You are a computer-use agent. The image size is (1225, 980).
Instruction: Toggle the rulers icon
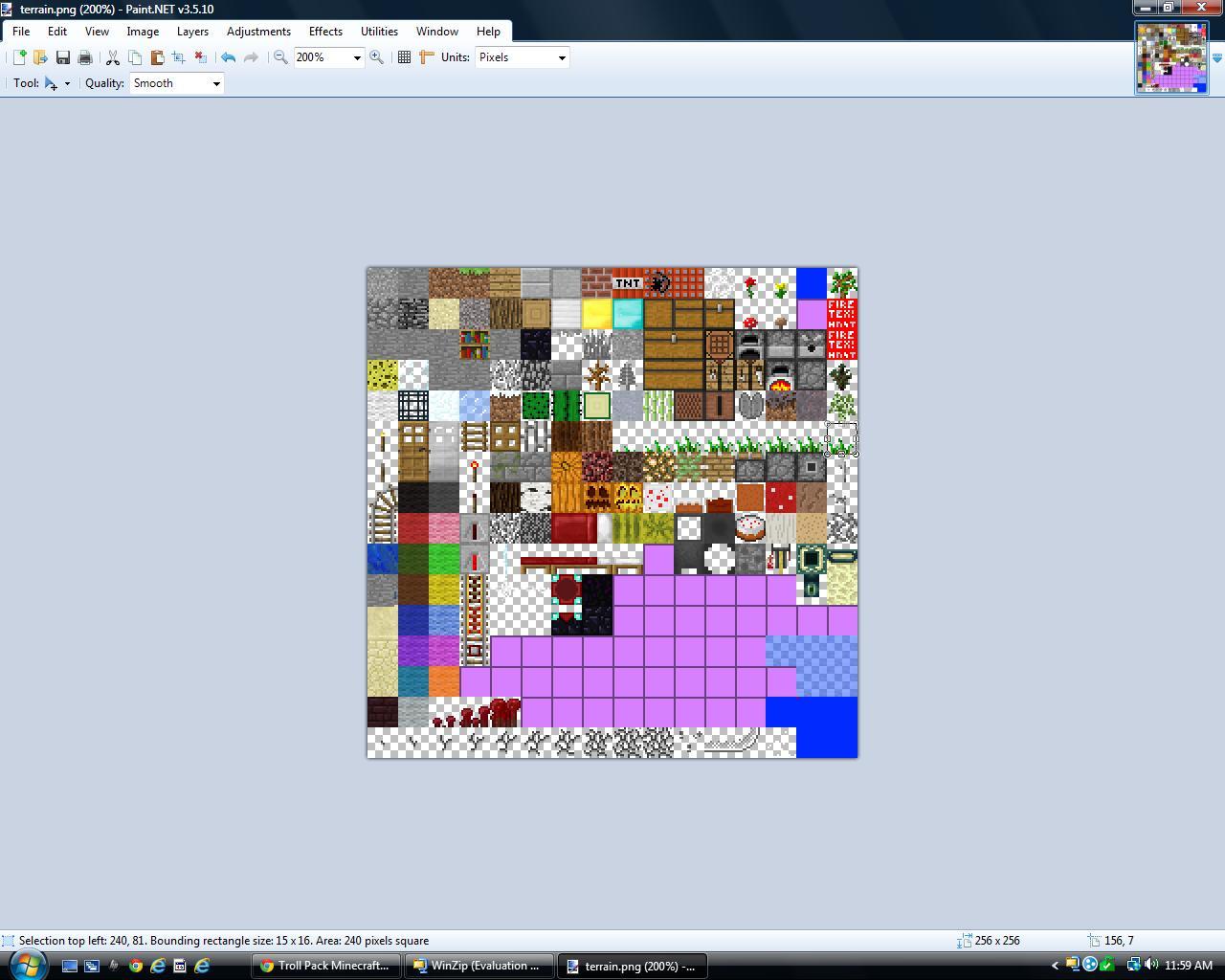(x=427, y=57)
